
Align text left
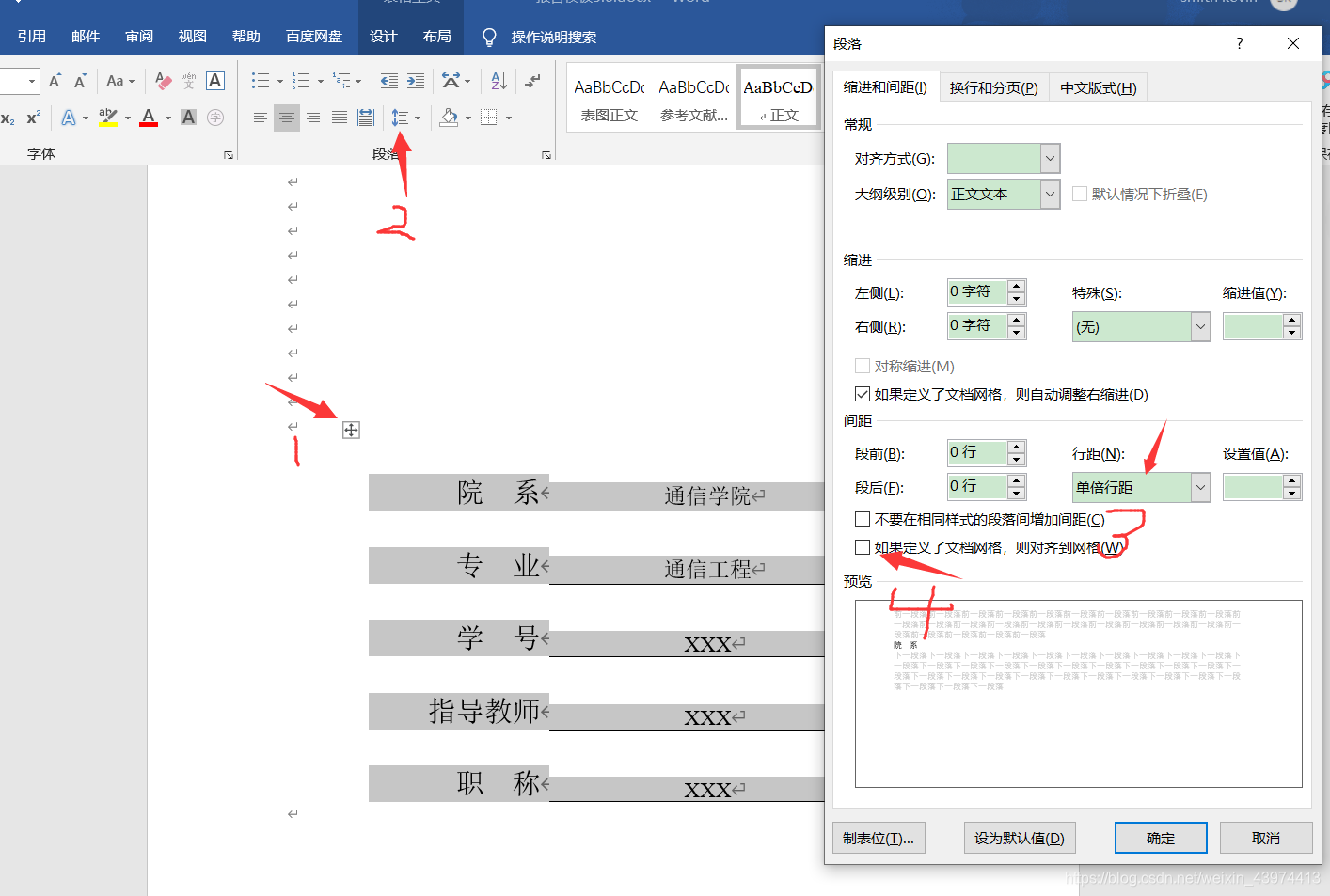pyautogui.click(x=261, y=118)
